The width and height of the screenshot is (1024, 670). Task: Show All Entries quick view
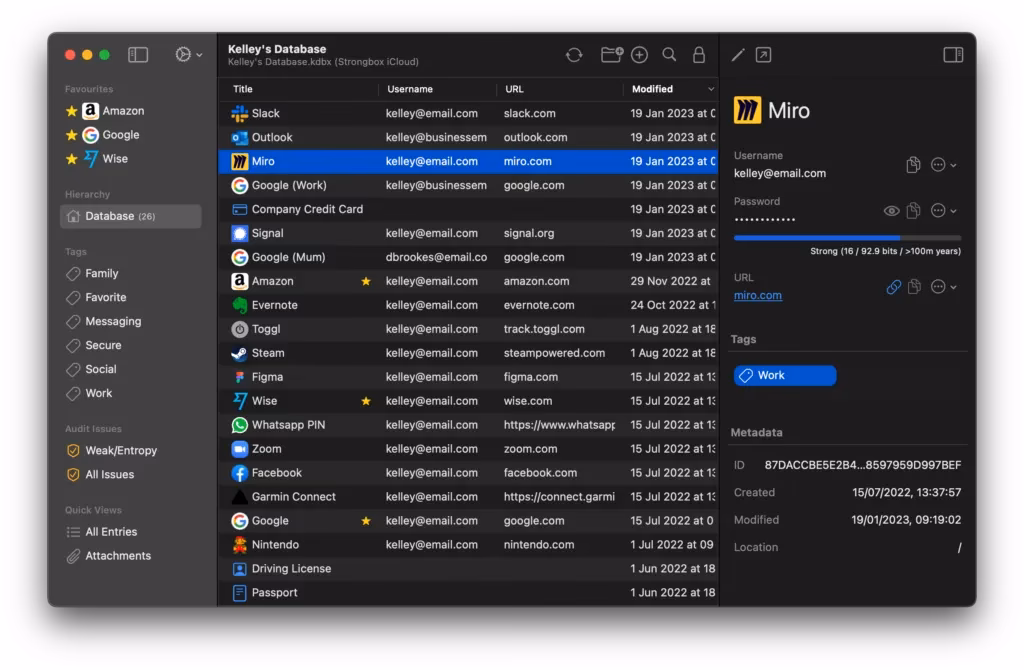tap(111, 532)
